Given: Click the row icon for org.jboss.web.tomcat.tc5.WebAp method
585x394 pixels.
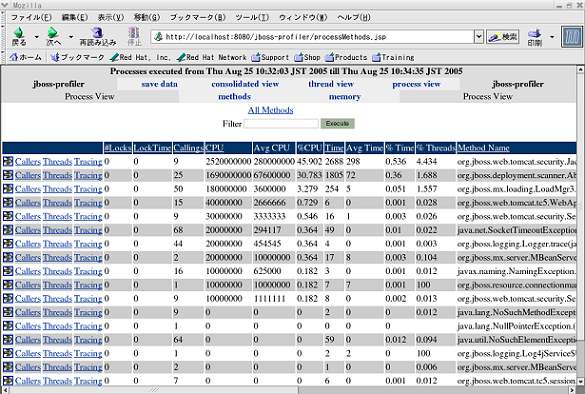Looking at the screenshot, I should (x=8, y=202).
